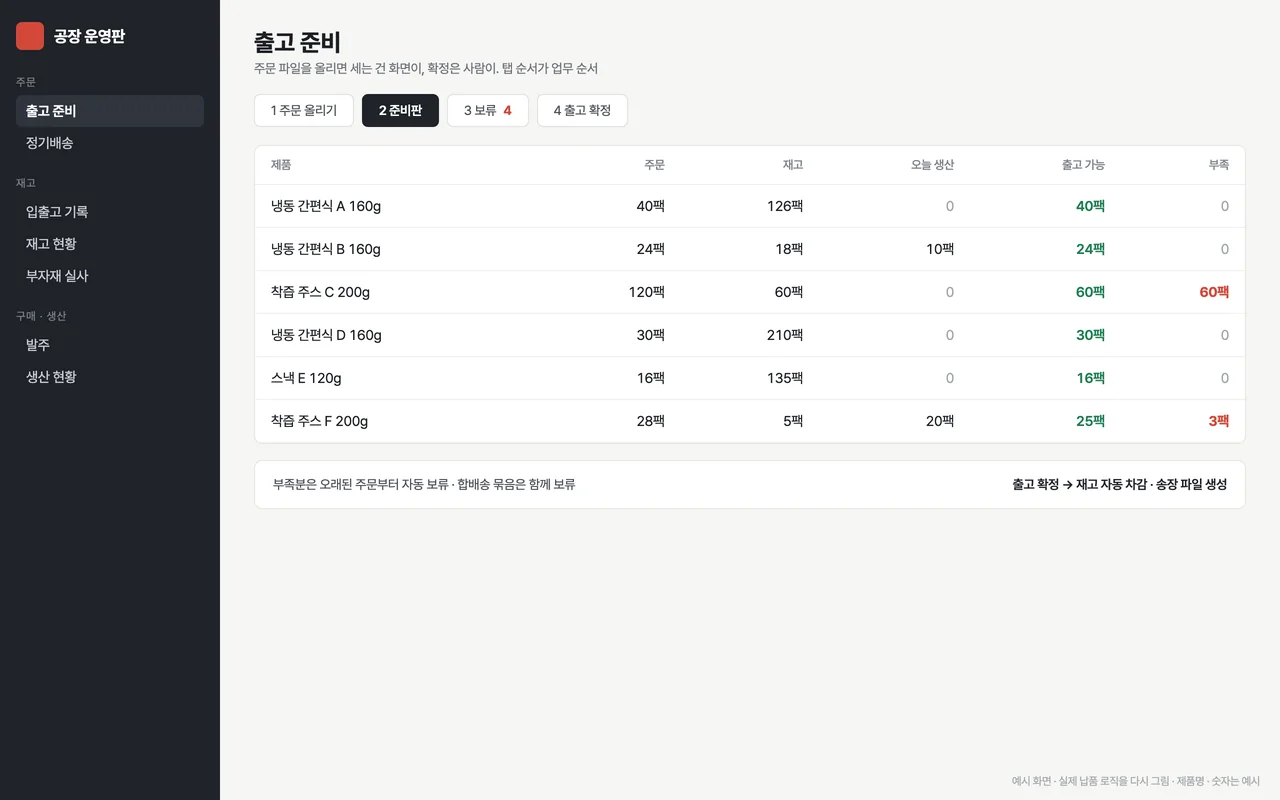The image size is (1280, 800).
Task: Click the 출고 준비 page heading
Action: coord(297,42)
